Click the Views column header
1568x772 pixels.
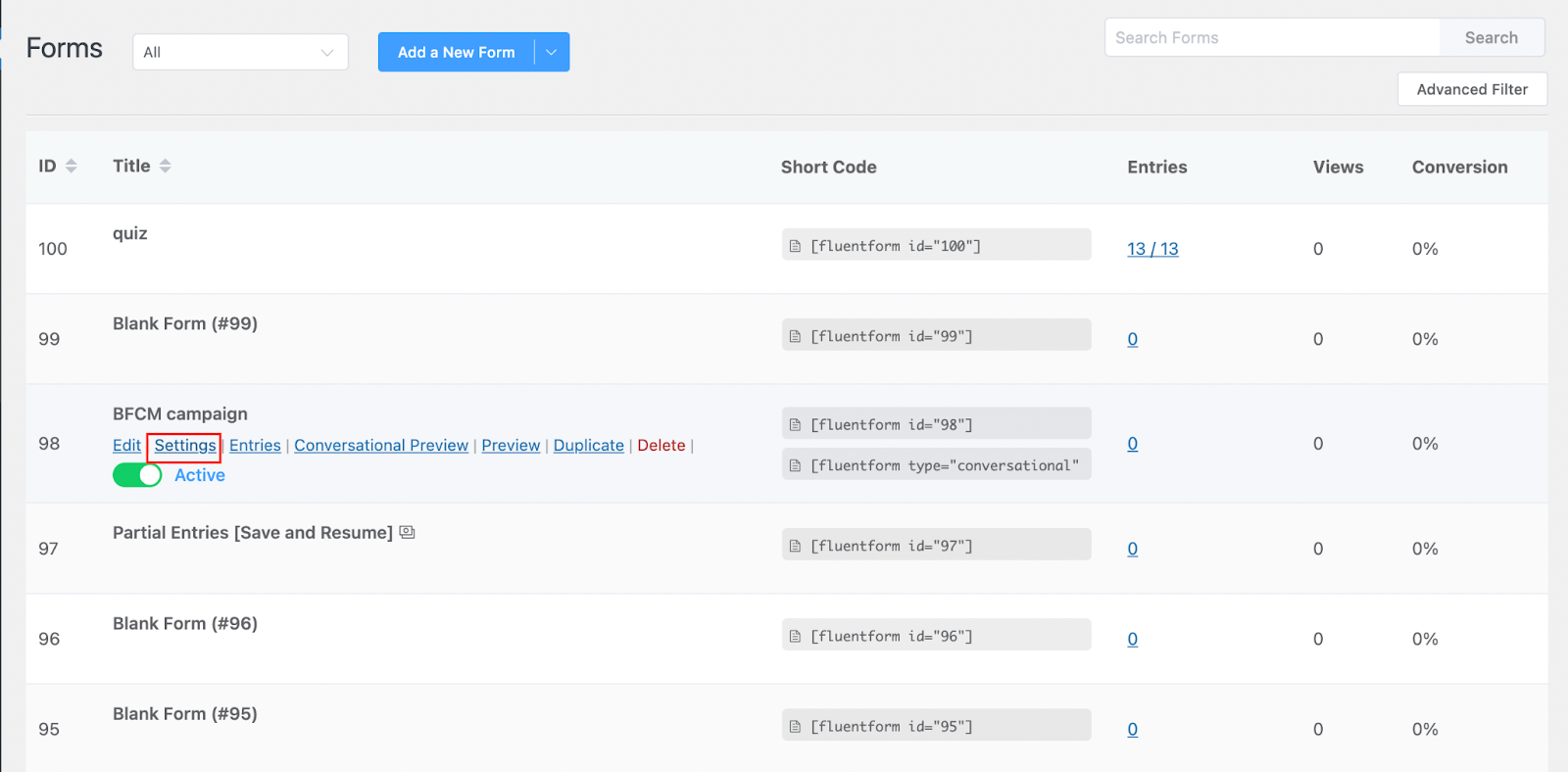point(1339,167)
